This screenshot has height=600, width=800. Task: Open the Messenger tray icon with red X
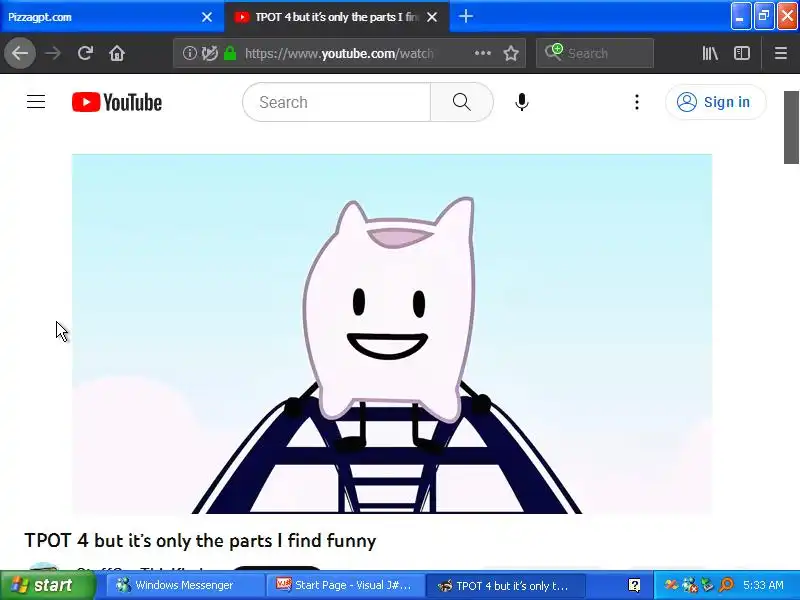click(x=690, y=585)
